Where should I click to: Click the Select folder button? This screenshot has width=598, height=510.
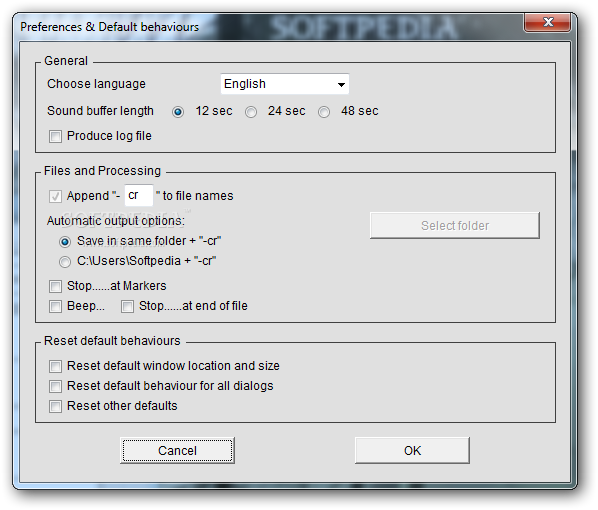click(455, 225)
